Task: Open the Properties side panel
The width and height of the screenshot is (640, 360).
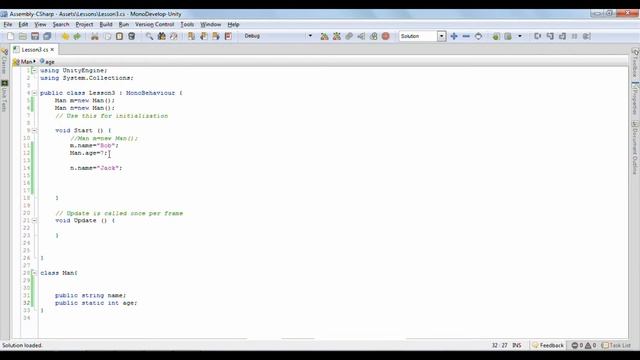Action: (x=635, y=99)
